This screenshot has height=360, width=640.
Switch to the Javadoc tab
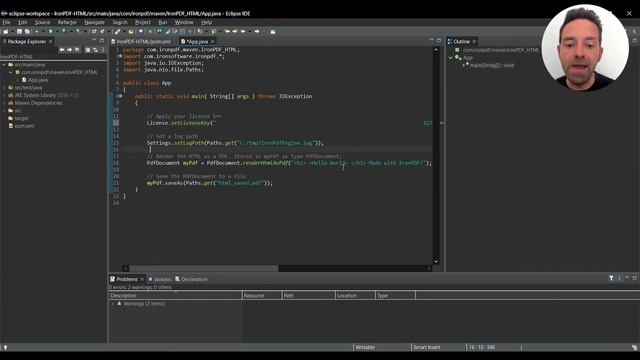tap(160, 279)
